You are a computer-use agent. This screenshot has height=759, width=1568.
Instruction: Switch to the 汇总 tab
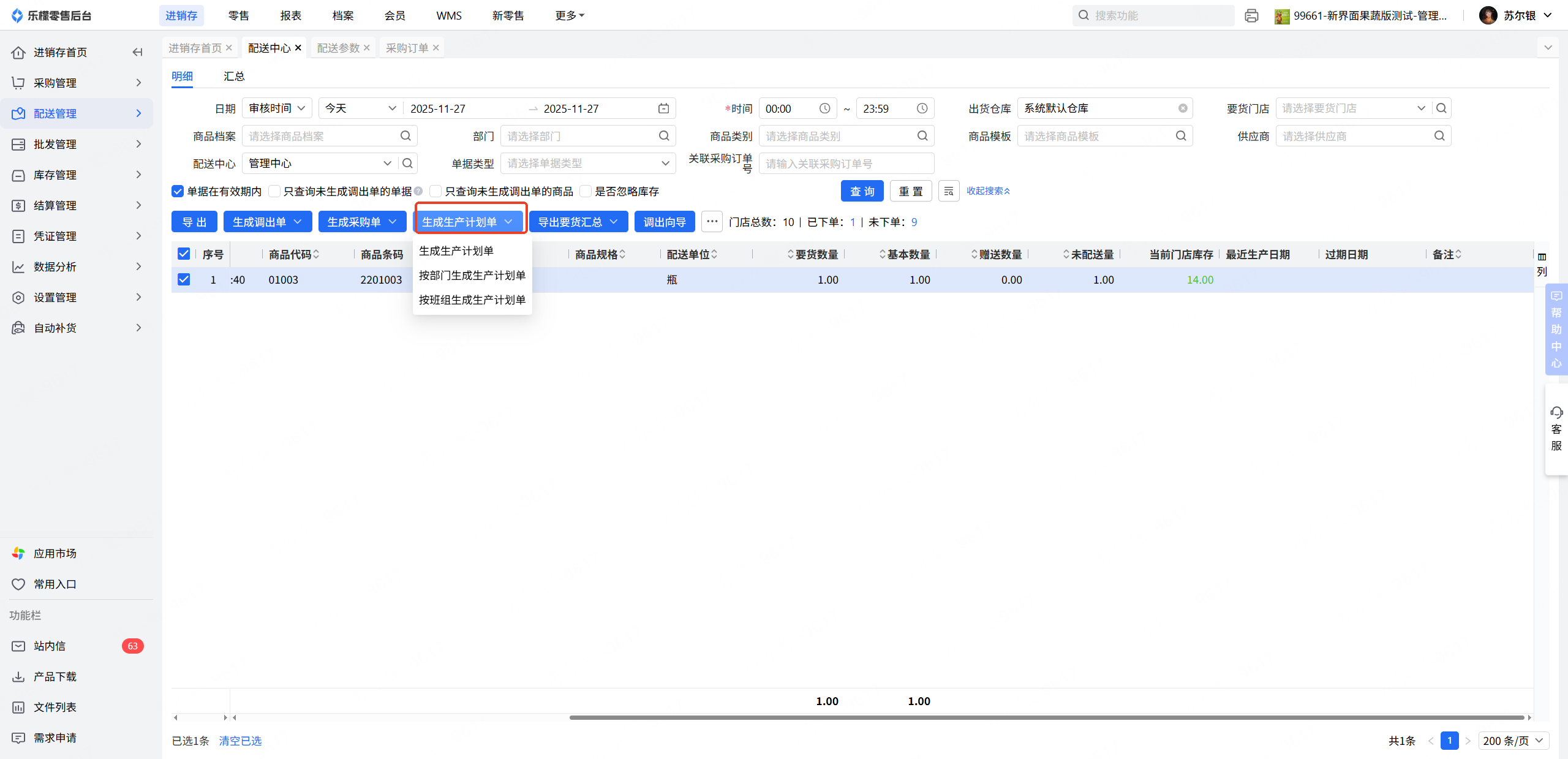pos(234,77)
